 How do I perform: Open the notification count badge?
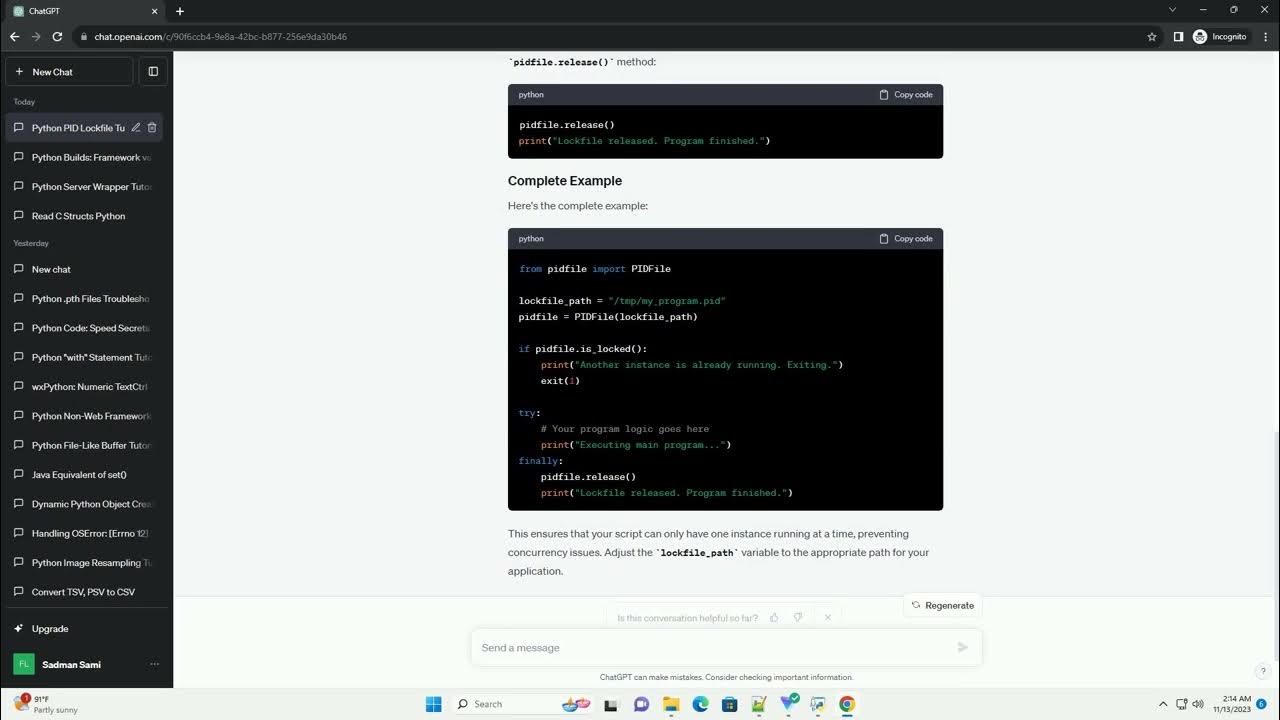coord(1262,704)
